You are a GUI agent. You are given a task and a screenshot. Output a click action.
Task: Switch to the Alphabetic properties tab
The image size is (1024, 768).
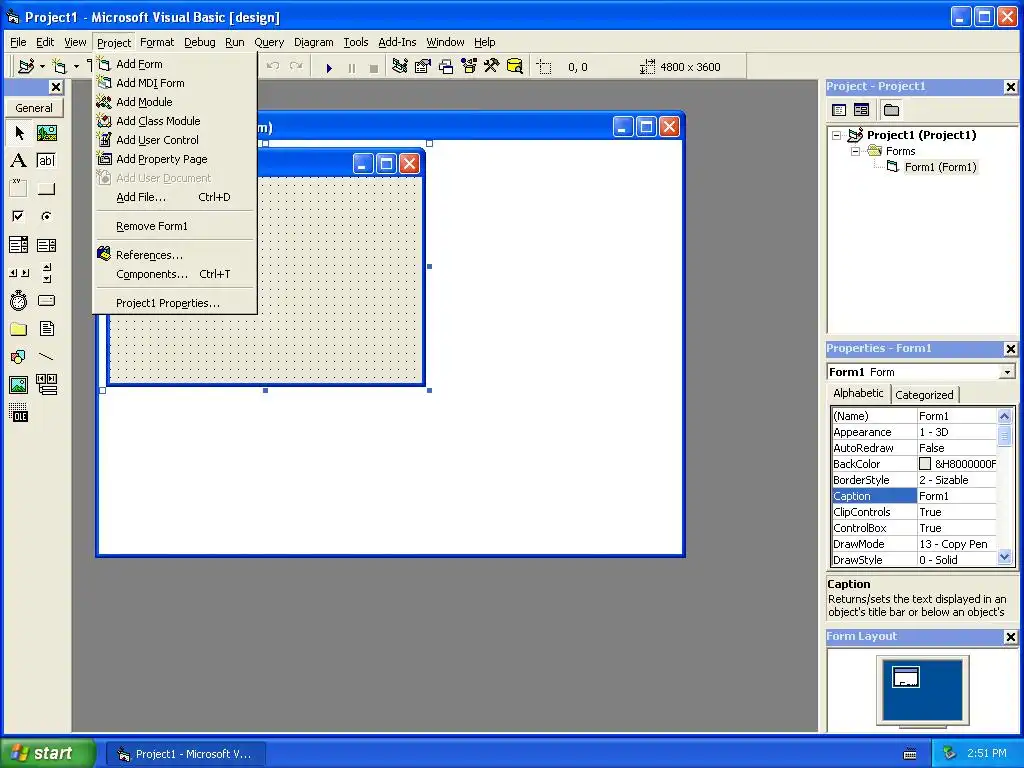pyautogui.click(x=858, y=393)
